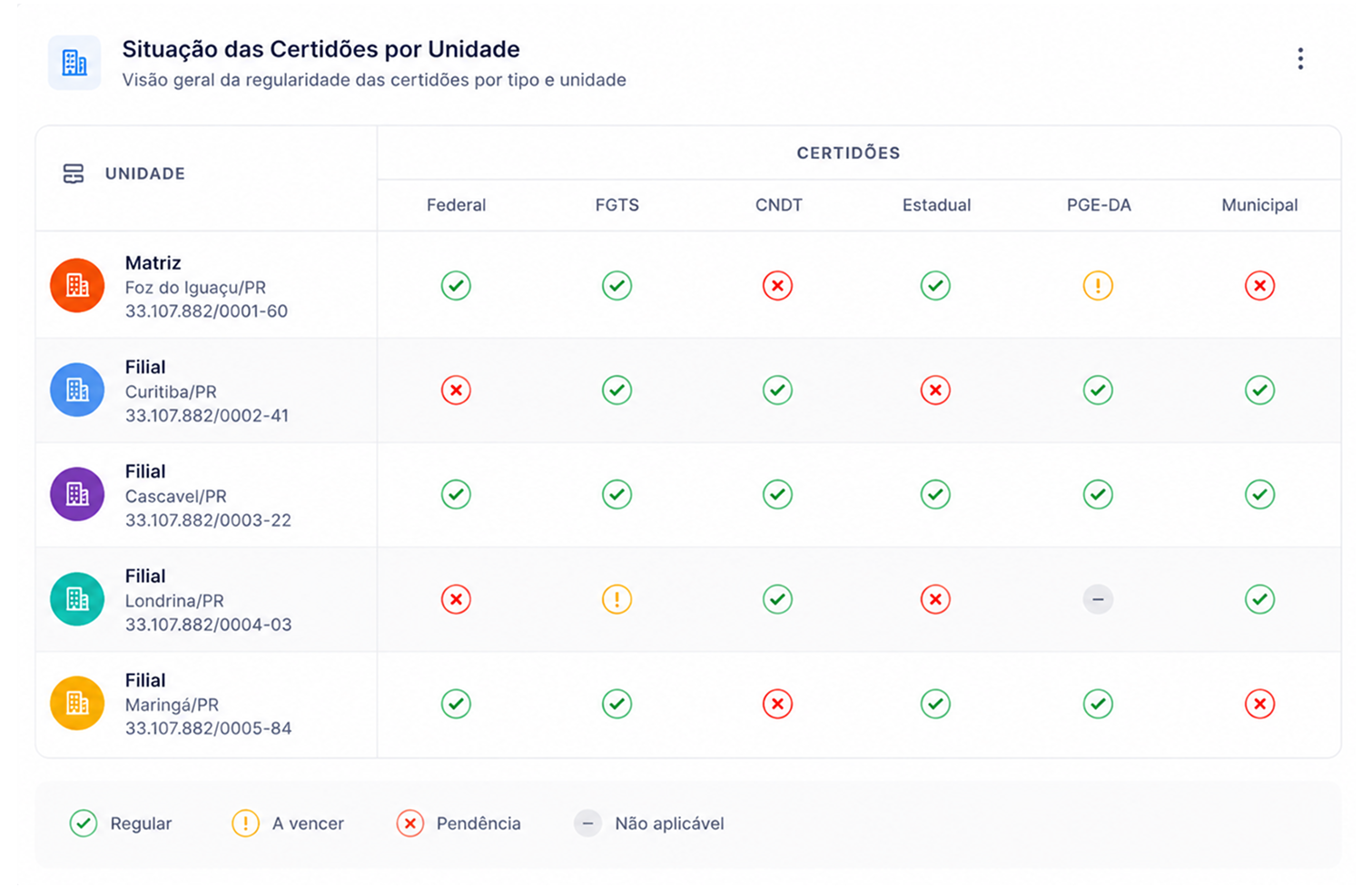Click the Municipal column header
Viewport: 1372px width, 888px height.
coord(1259,205)
